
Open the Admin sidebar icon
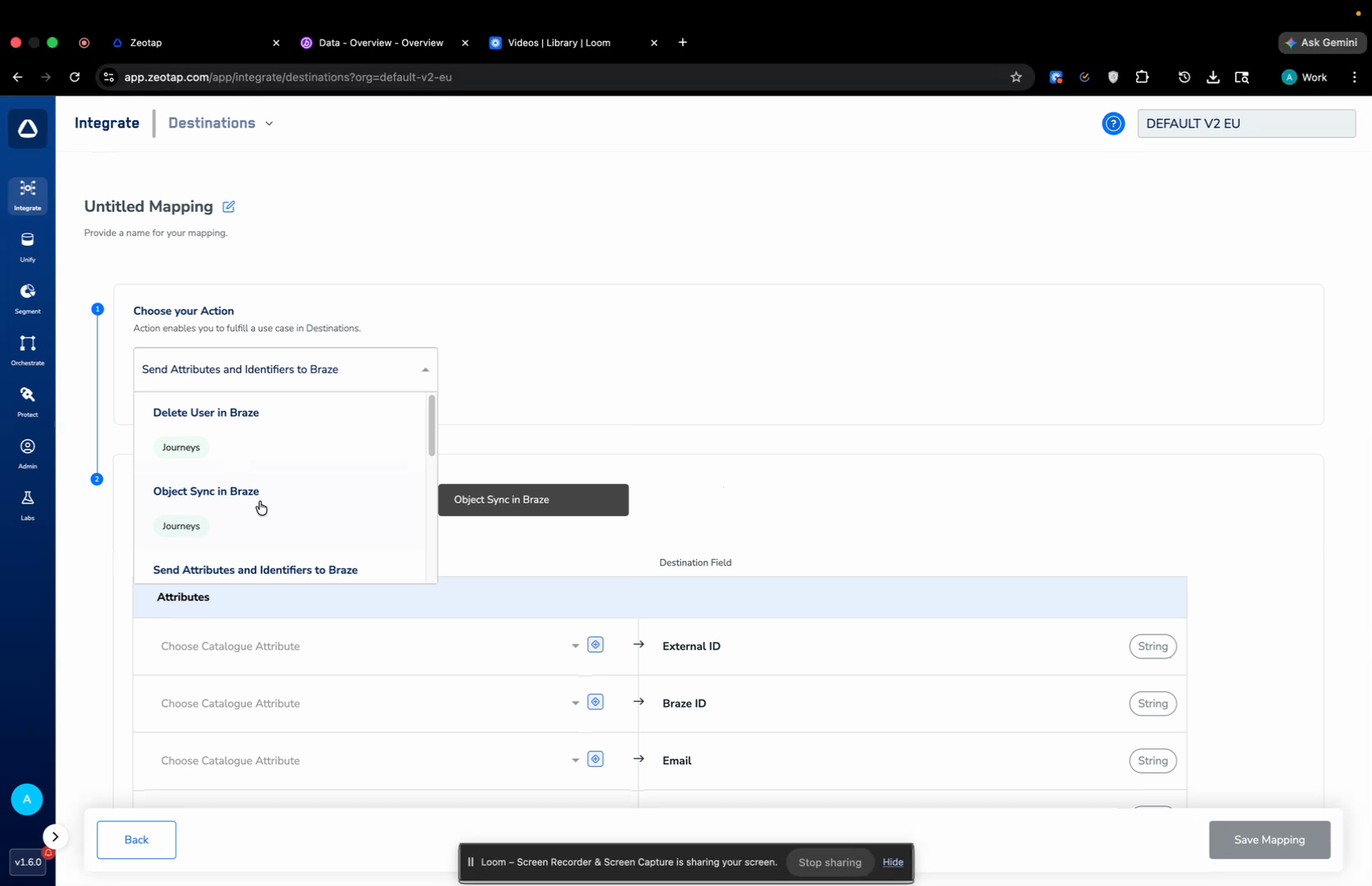click(x=27, y=455)
